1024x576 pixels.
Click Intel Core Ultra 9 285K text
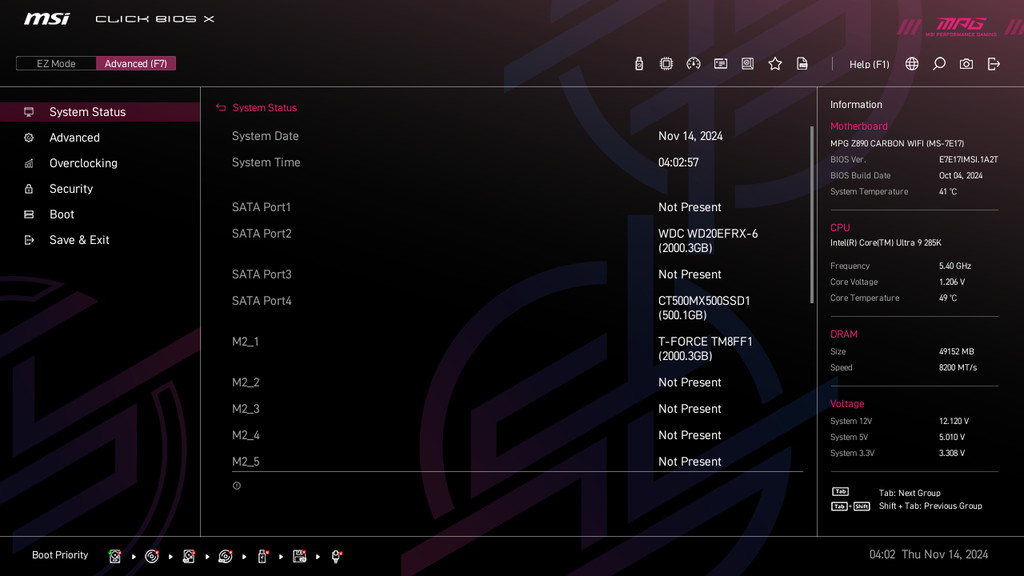pyautogui.click(x=886, y=243)
